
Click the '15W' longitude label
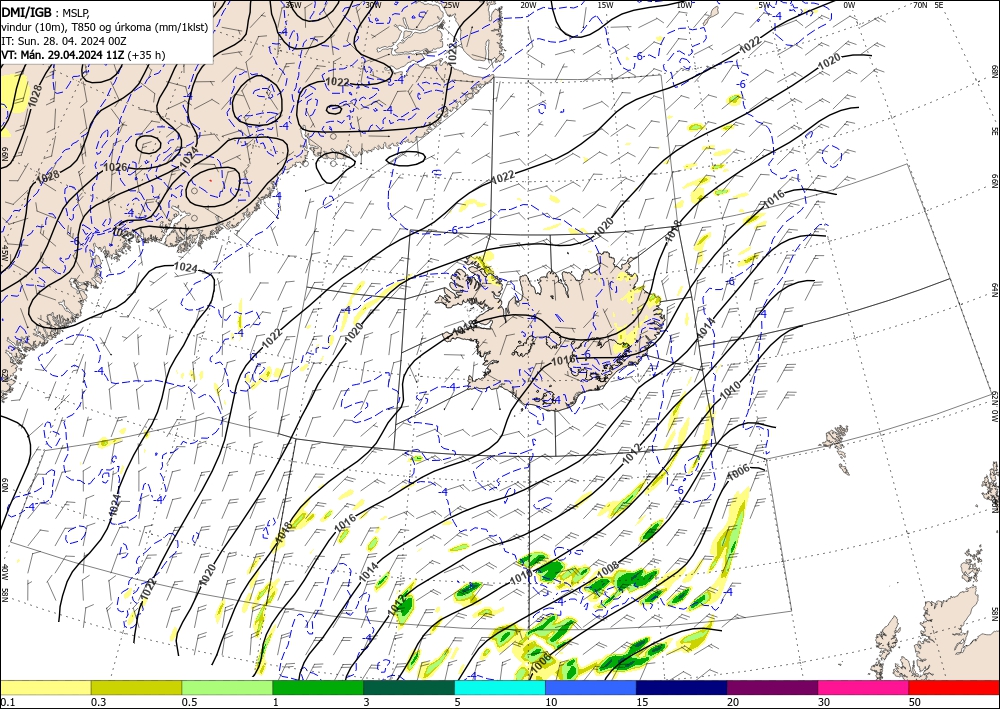[x=606, y=4]
